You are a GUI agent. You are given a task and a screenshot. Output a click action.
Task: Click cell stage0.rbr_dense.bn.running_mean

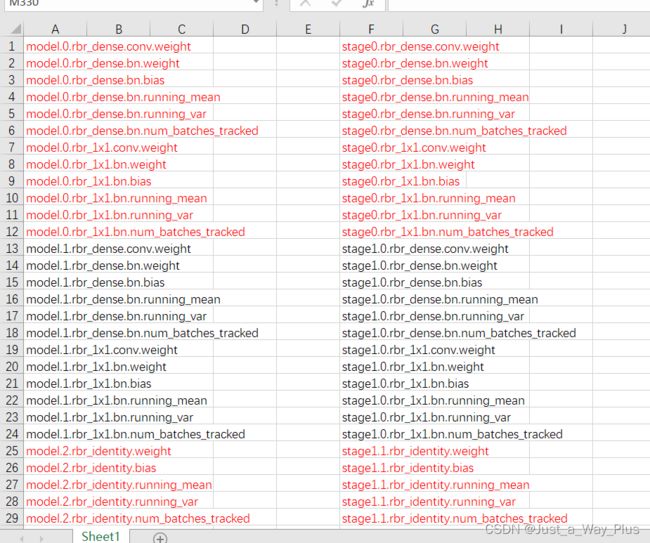click(x=435, y=97)
